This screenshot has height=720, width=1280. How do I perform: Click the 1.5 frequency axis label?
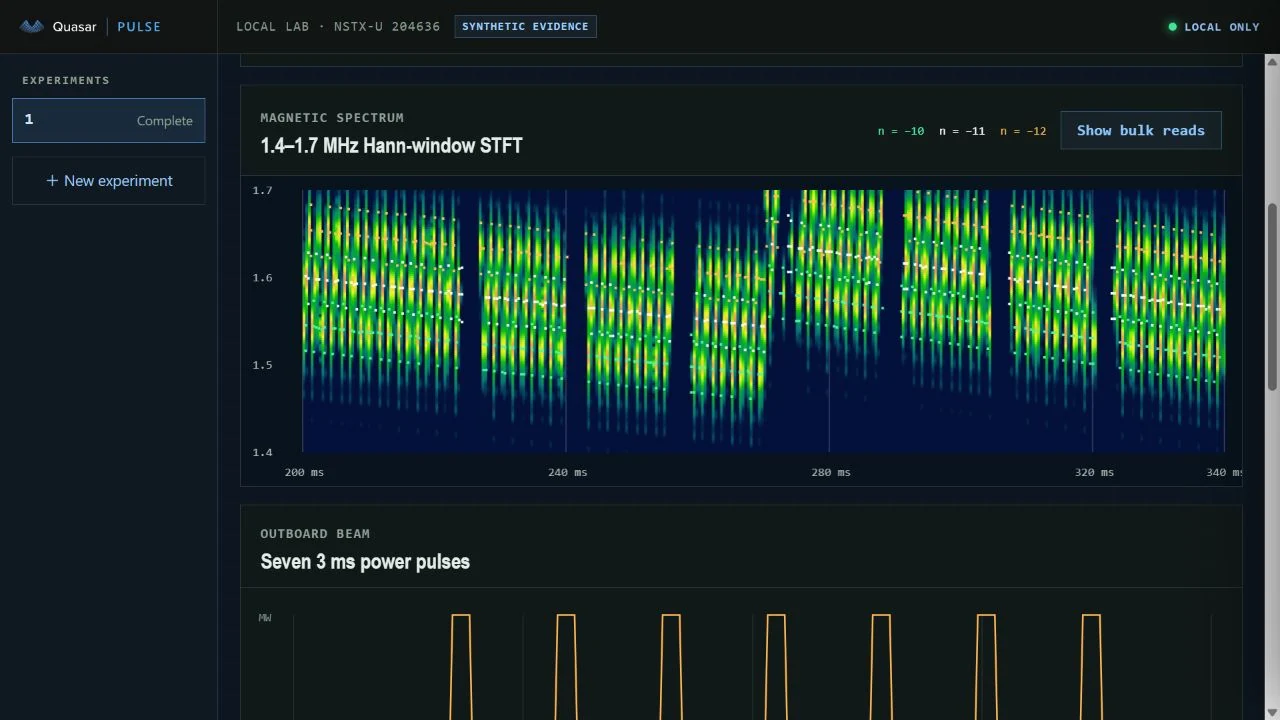[x=262, y=365]
